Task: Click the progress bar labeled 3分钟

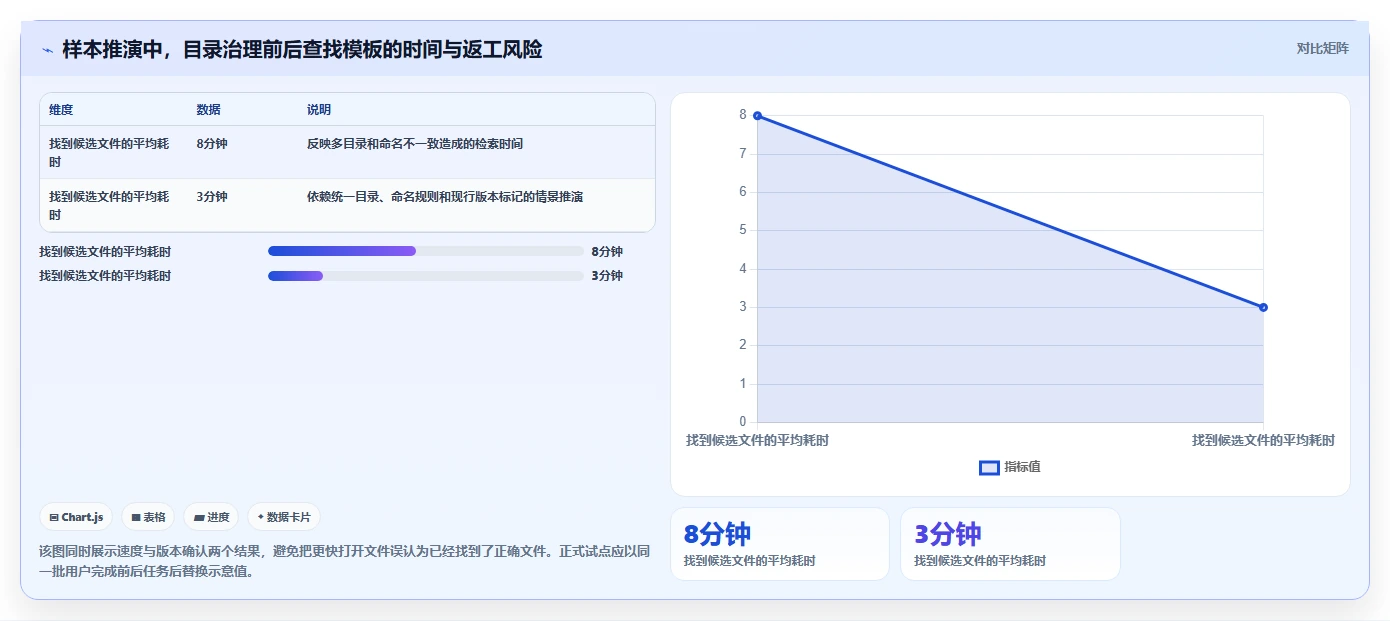Action: 426,275
